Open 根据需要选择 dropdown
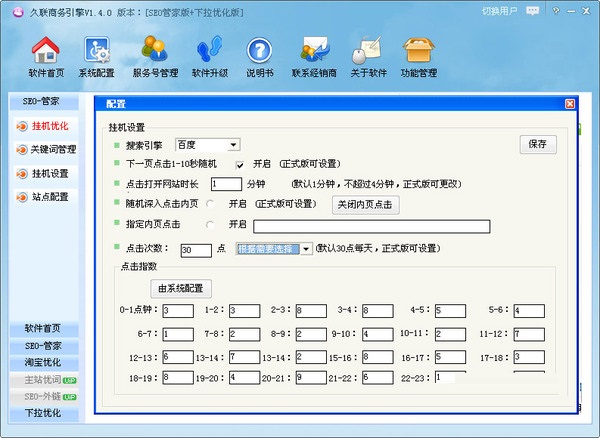The height and width of the screenshot is (438, 600). tap(274, 249)
